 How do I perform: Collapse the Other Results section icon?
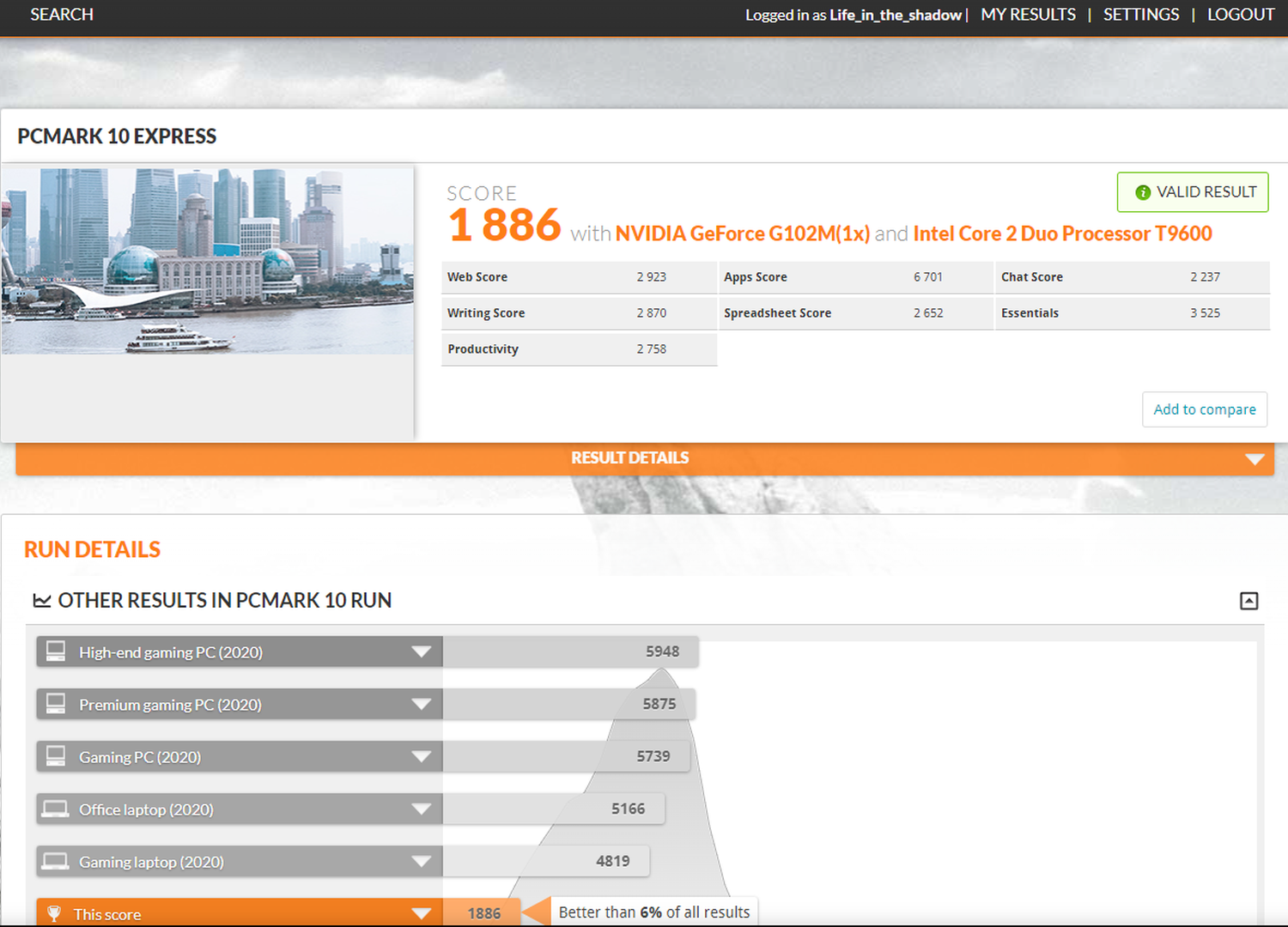(1249, 601)
